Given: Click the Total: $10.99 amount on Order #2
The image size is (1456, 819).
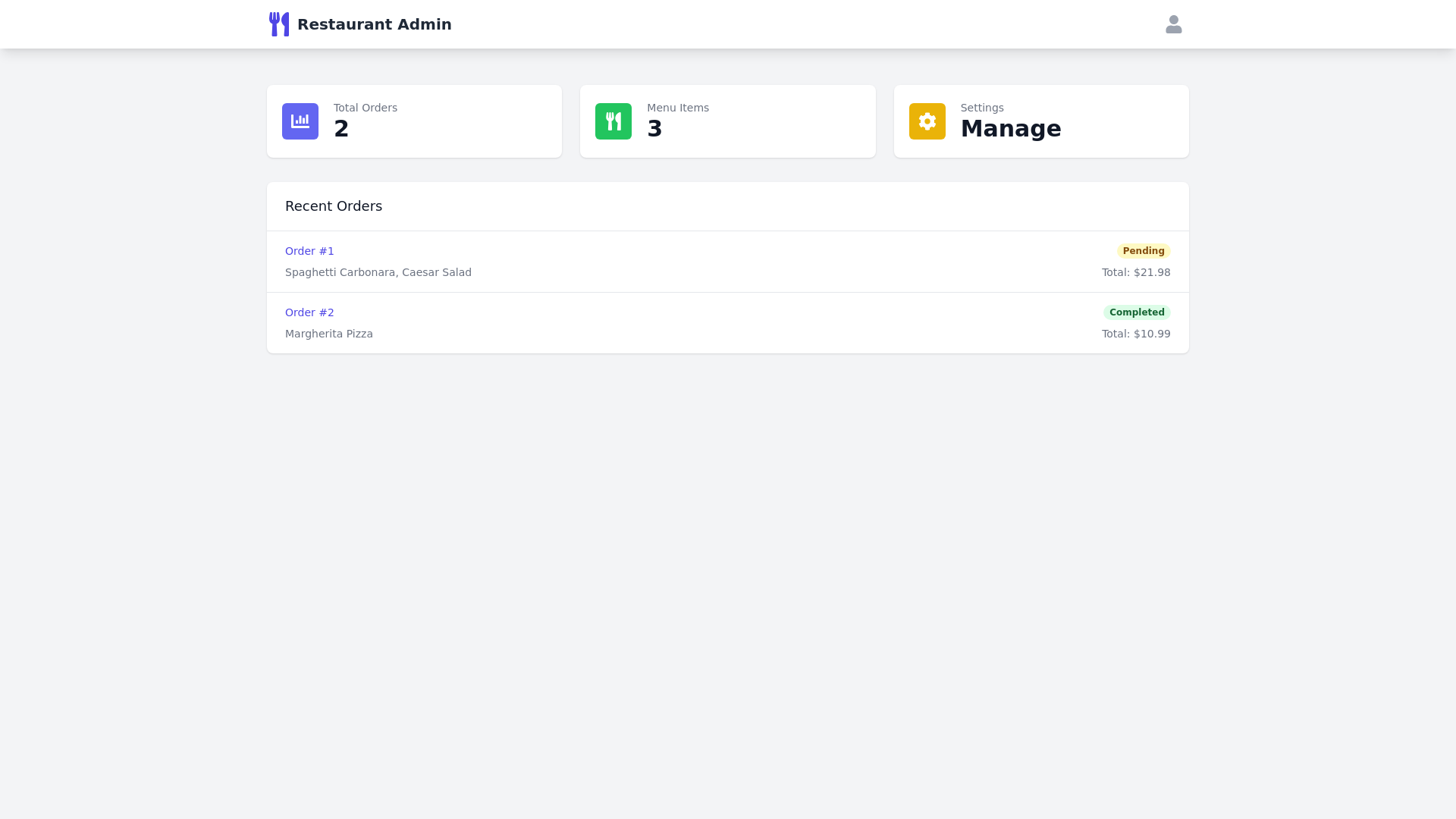Looking at the screenshot, I should tap(1135, 334).
